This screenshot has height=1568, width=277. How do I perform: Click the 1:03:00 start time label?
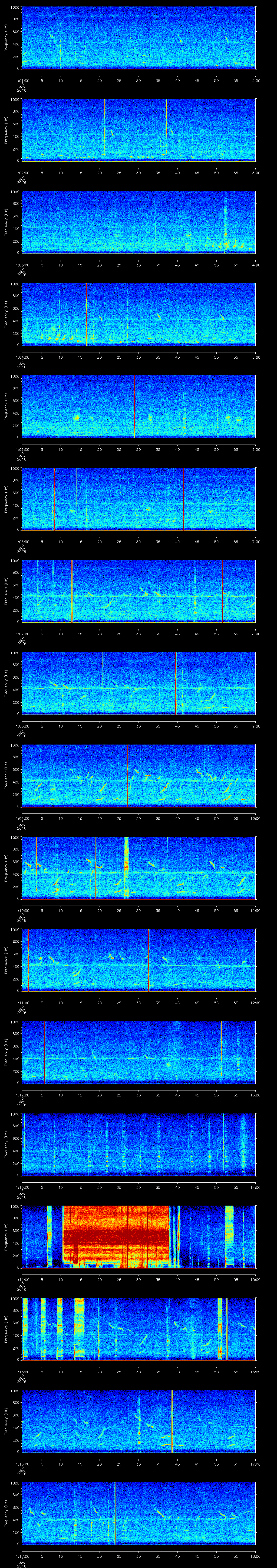(22, 265)
